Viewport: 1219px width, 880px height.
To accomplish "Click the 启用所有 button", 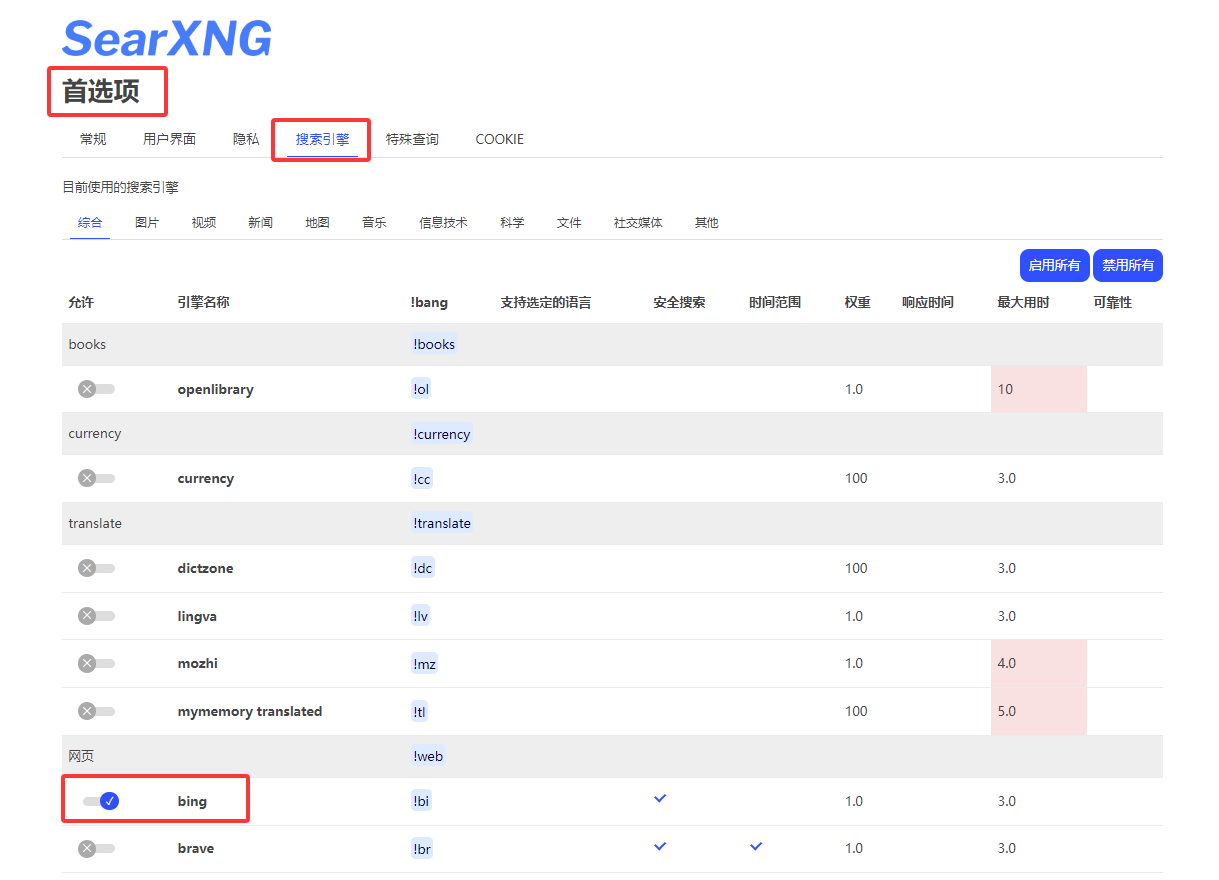I will (1054, 265).
